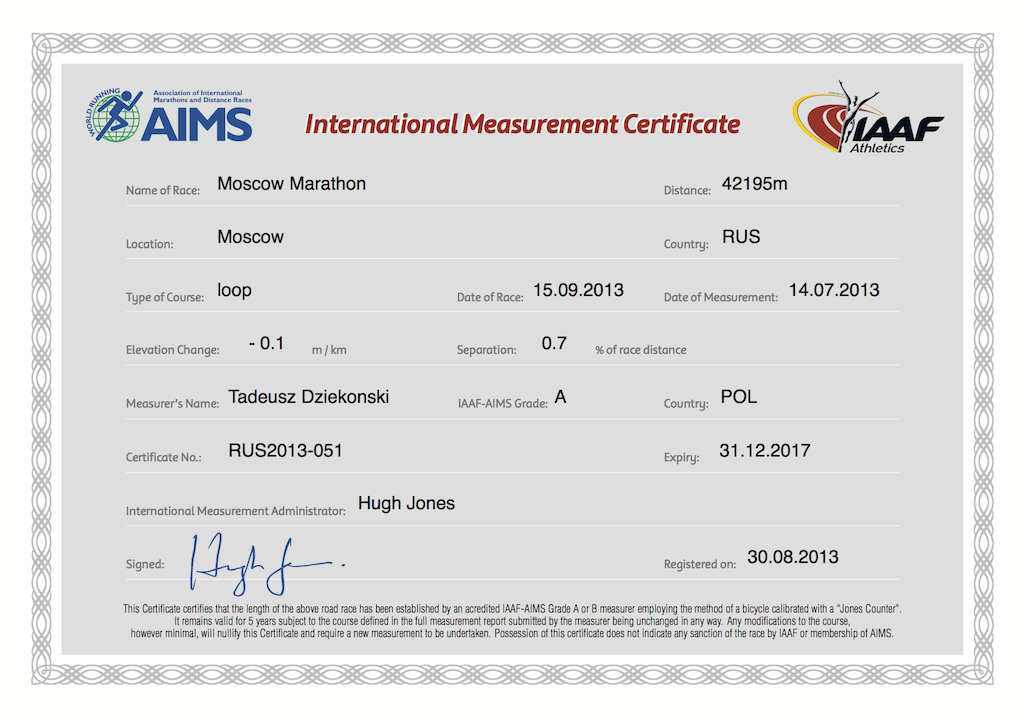
Task: Click the 'Date of Measurement:' label
Action: [721, 297]
